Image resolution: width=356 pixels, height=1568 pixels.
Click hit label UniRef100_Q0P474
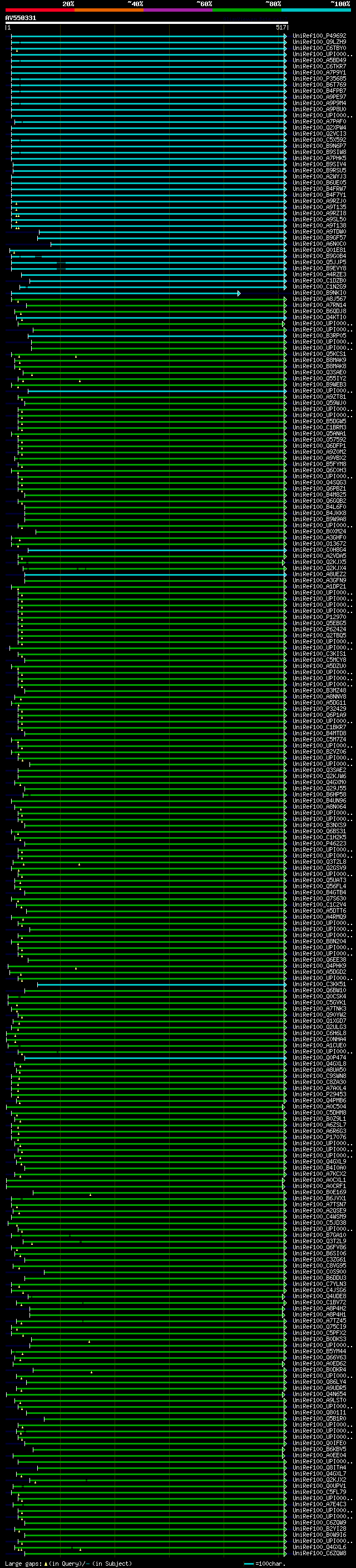319,1058
